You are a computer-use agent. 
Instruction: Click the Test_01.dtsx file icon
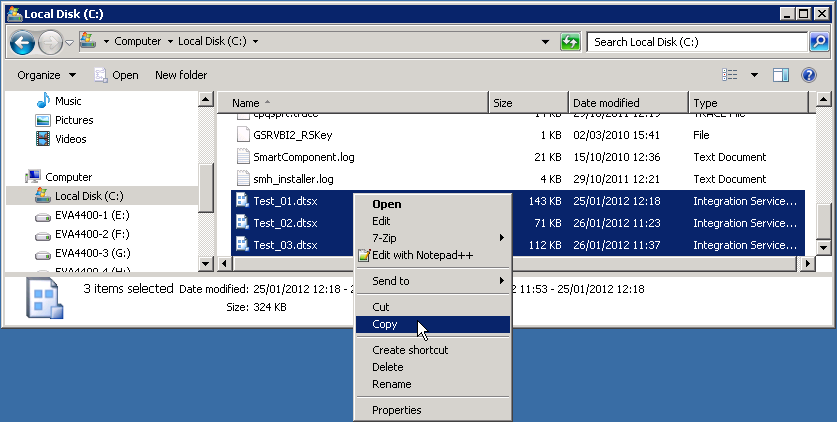(x=242, y=201)
